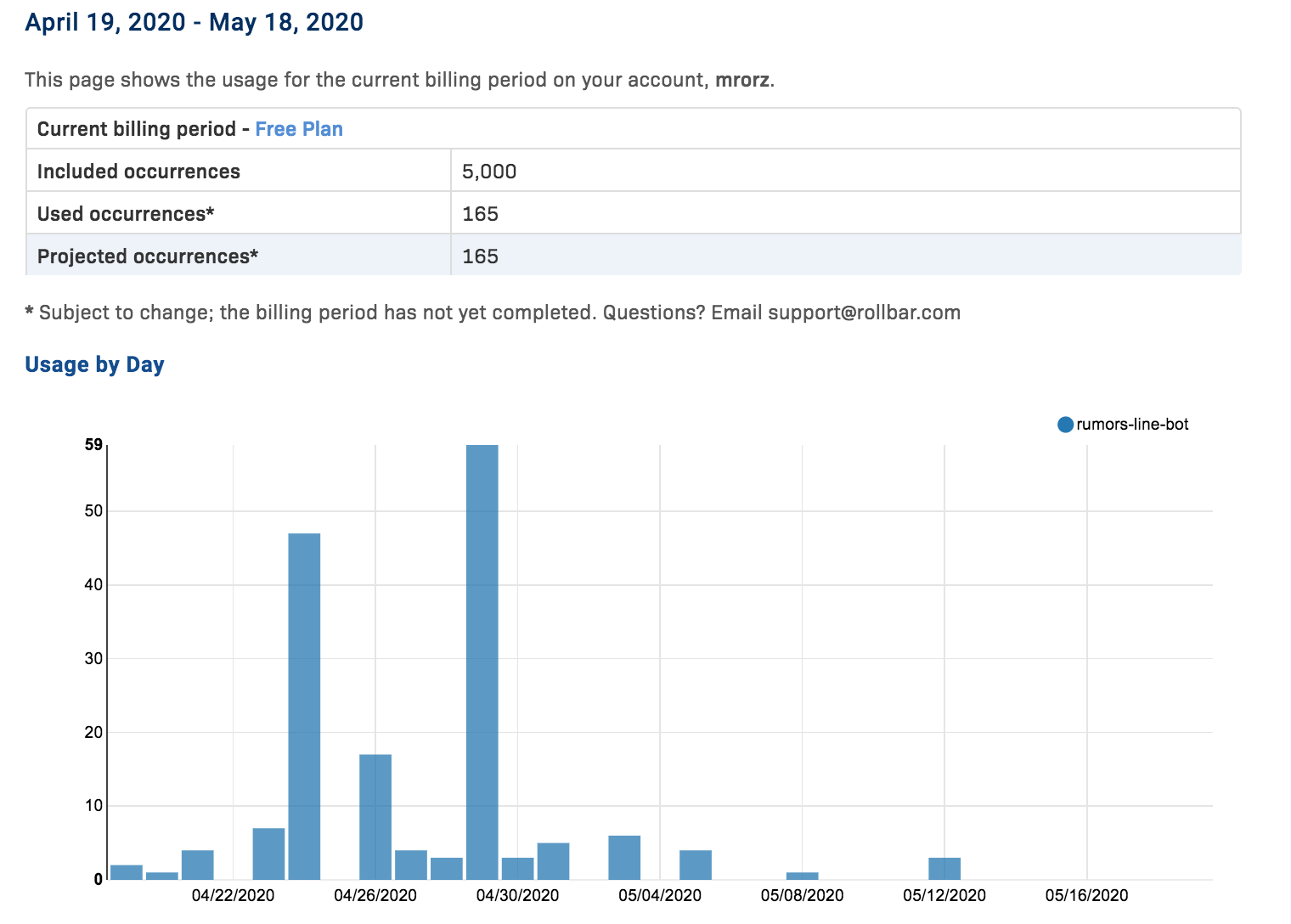Click the 05/04/2020 x-axis date label
The width and height of the screenshot is (1291, 924).
pos(660,895)
